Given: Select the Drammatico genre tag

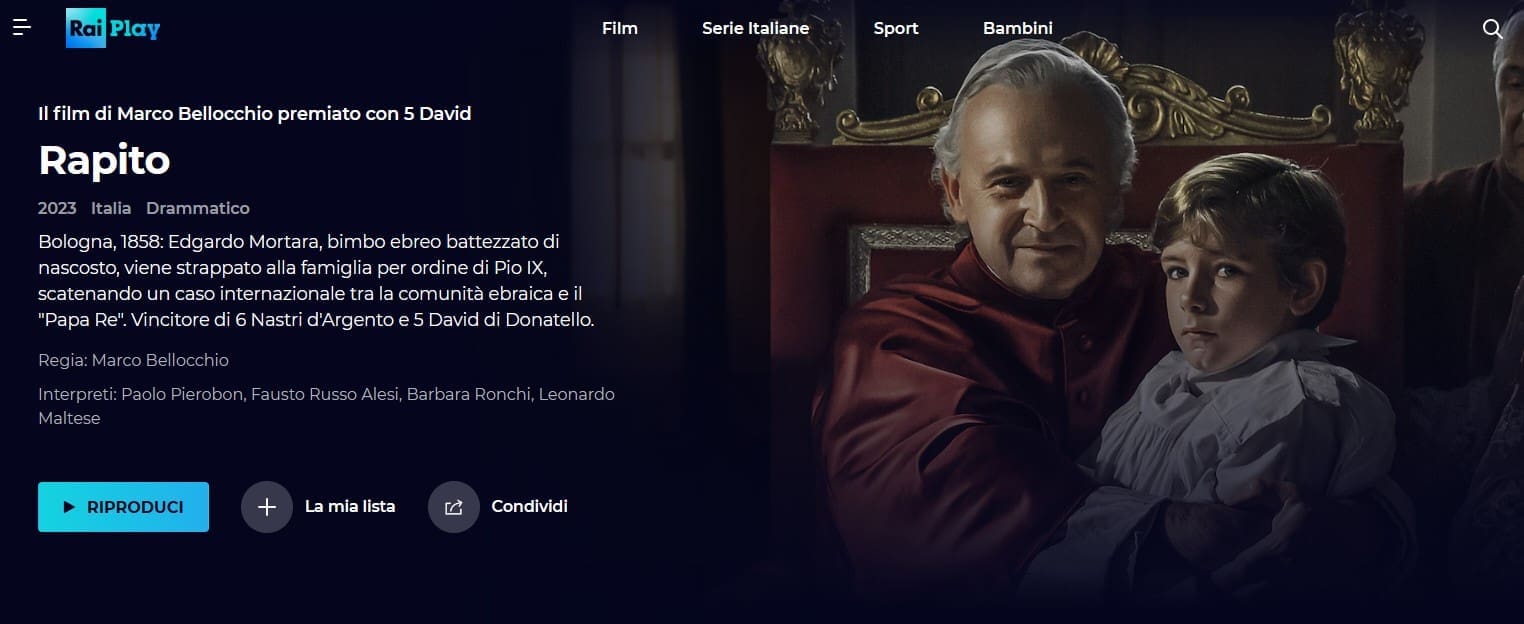Looking at the screenshot, I should coord(198,208).
